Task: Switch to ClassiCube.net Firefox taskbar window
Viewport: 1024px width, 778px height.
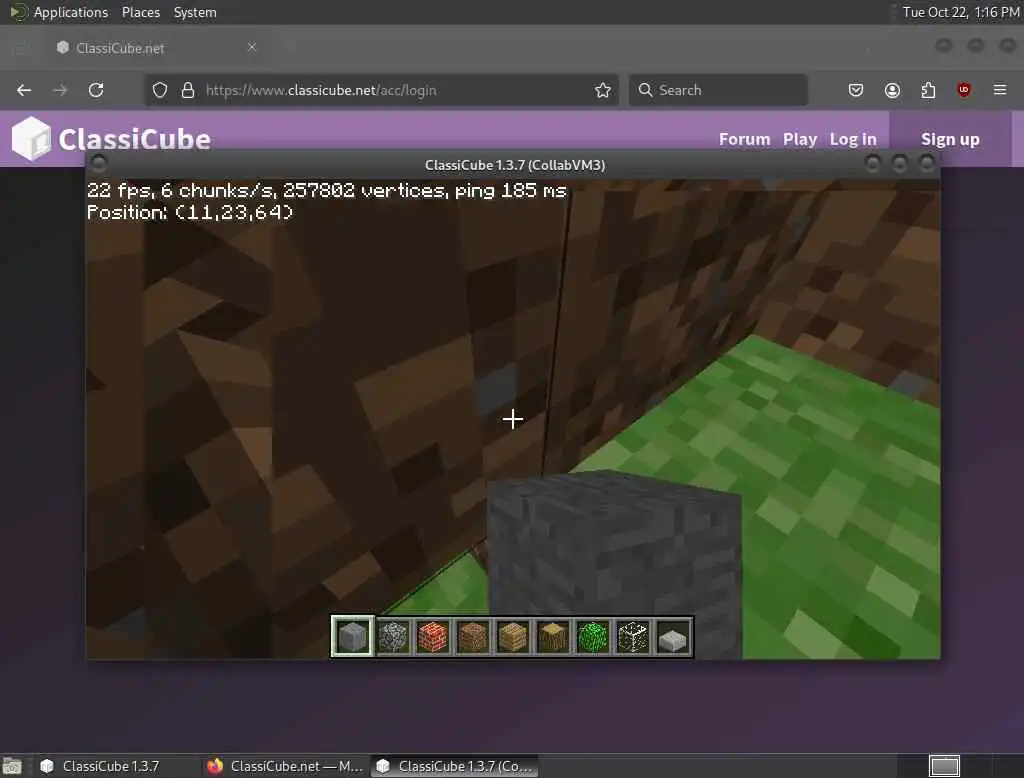Action: pyautogui.click(x=285, y=766)
